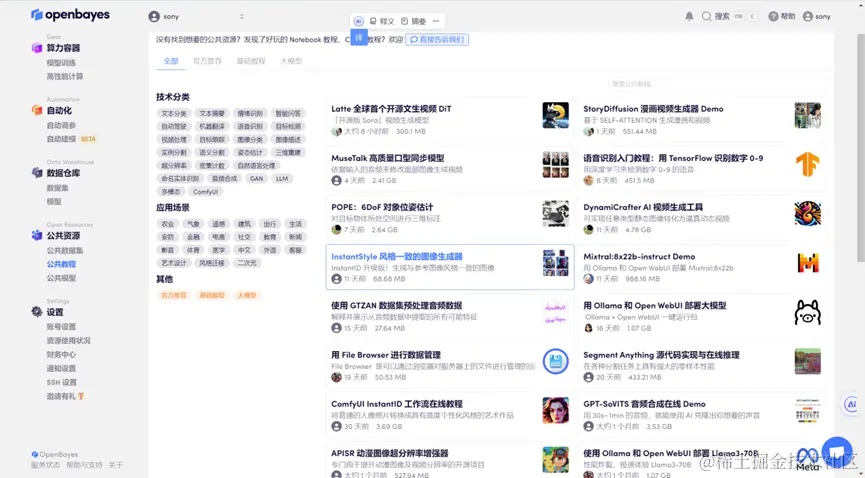The width and height of the screenshot is (865, 478).
Task: Open 财务中心 in sidebar
Action: click(x=61, y=354)
